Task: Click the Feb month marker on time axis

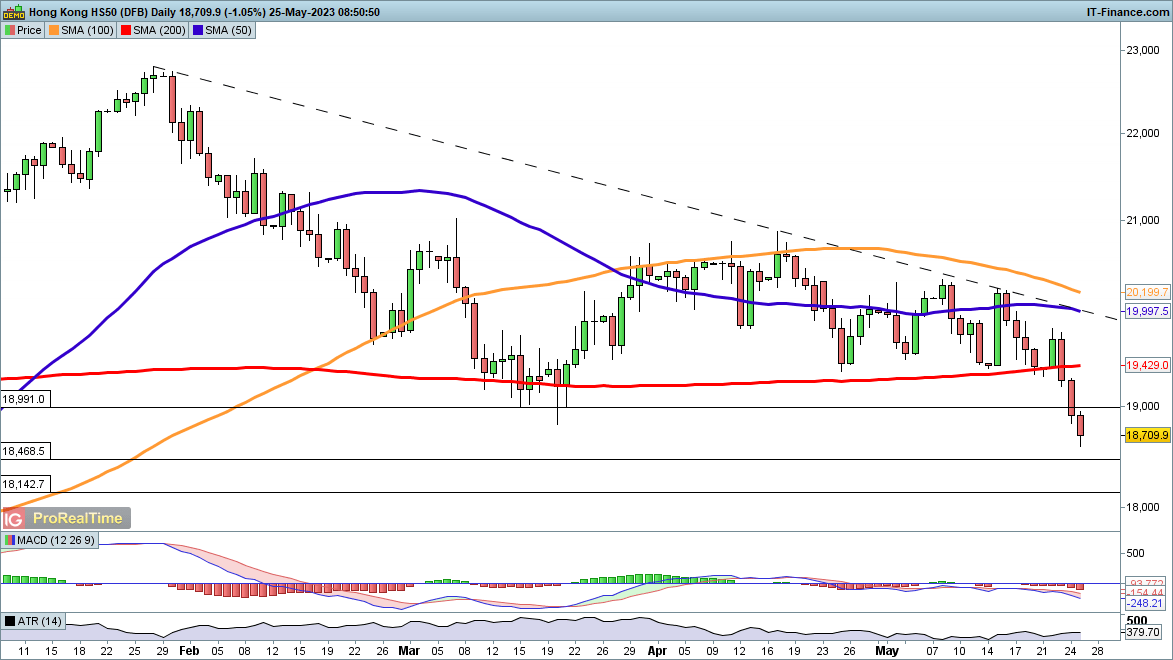Action: click(x=189, y=651)
